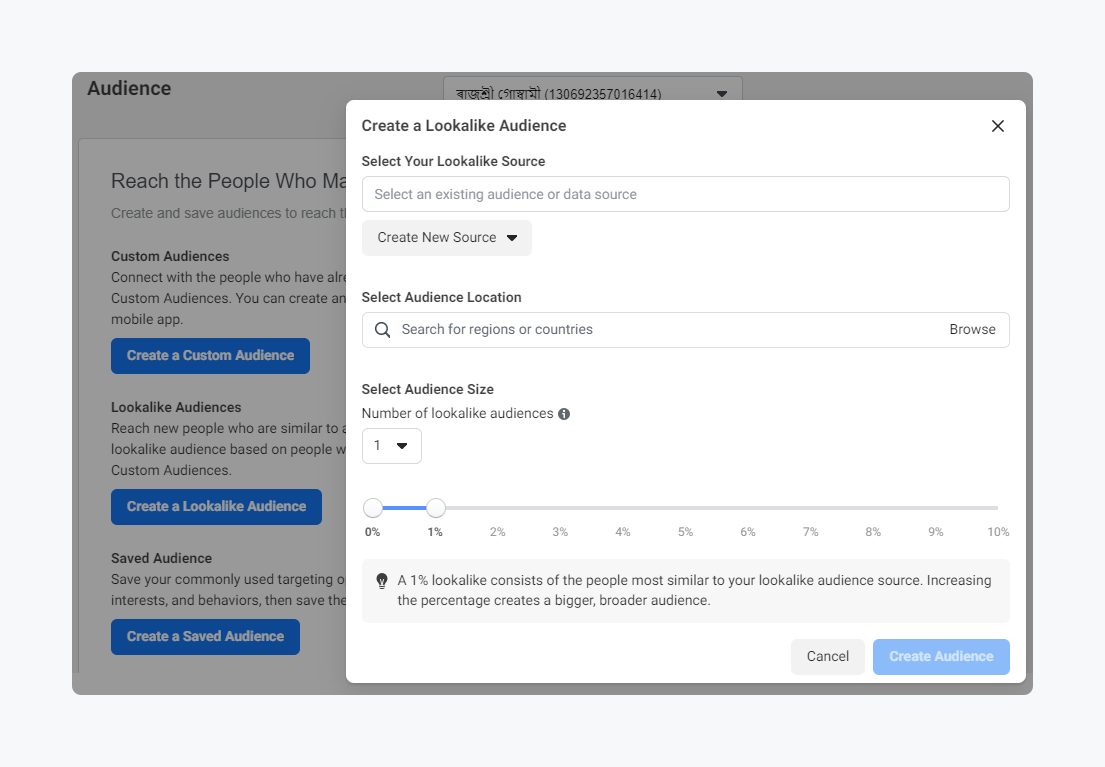The width and height of the screenshot is (1105, 767).
Task: Click the search magnifier icon in location field
Action: pos(382,330)
